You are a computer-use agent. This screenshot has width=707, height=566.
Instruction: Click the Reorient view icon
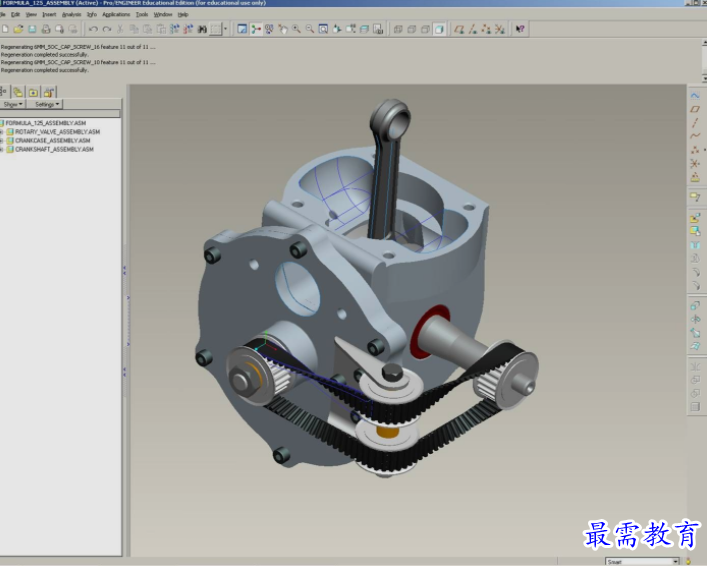point(337,29)
